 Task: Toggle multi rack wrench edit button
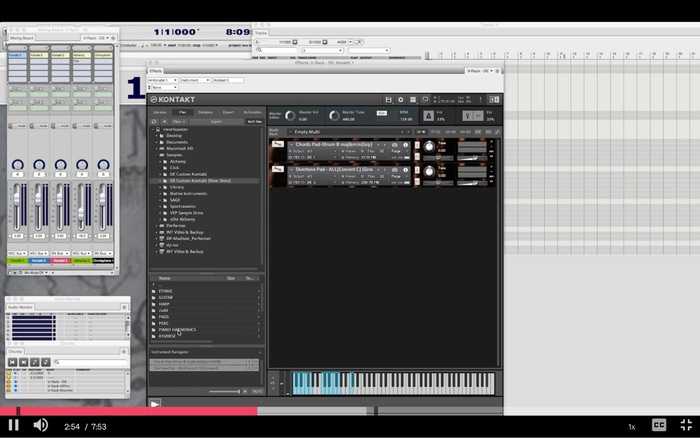(497, 132)
